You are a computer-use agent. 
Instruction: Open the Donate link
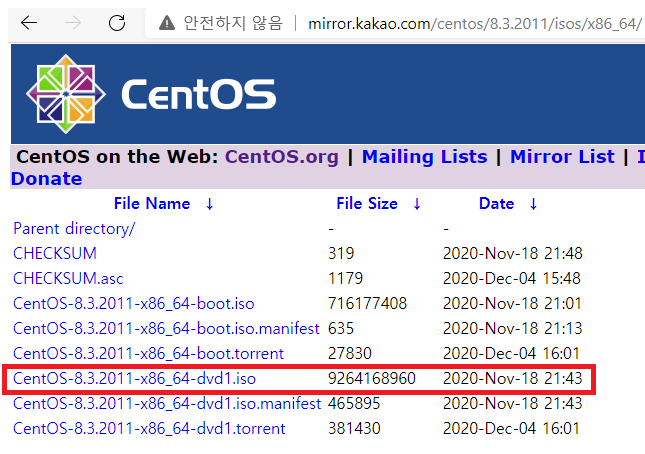[46, 179]
